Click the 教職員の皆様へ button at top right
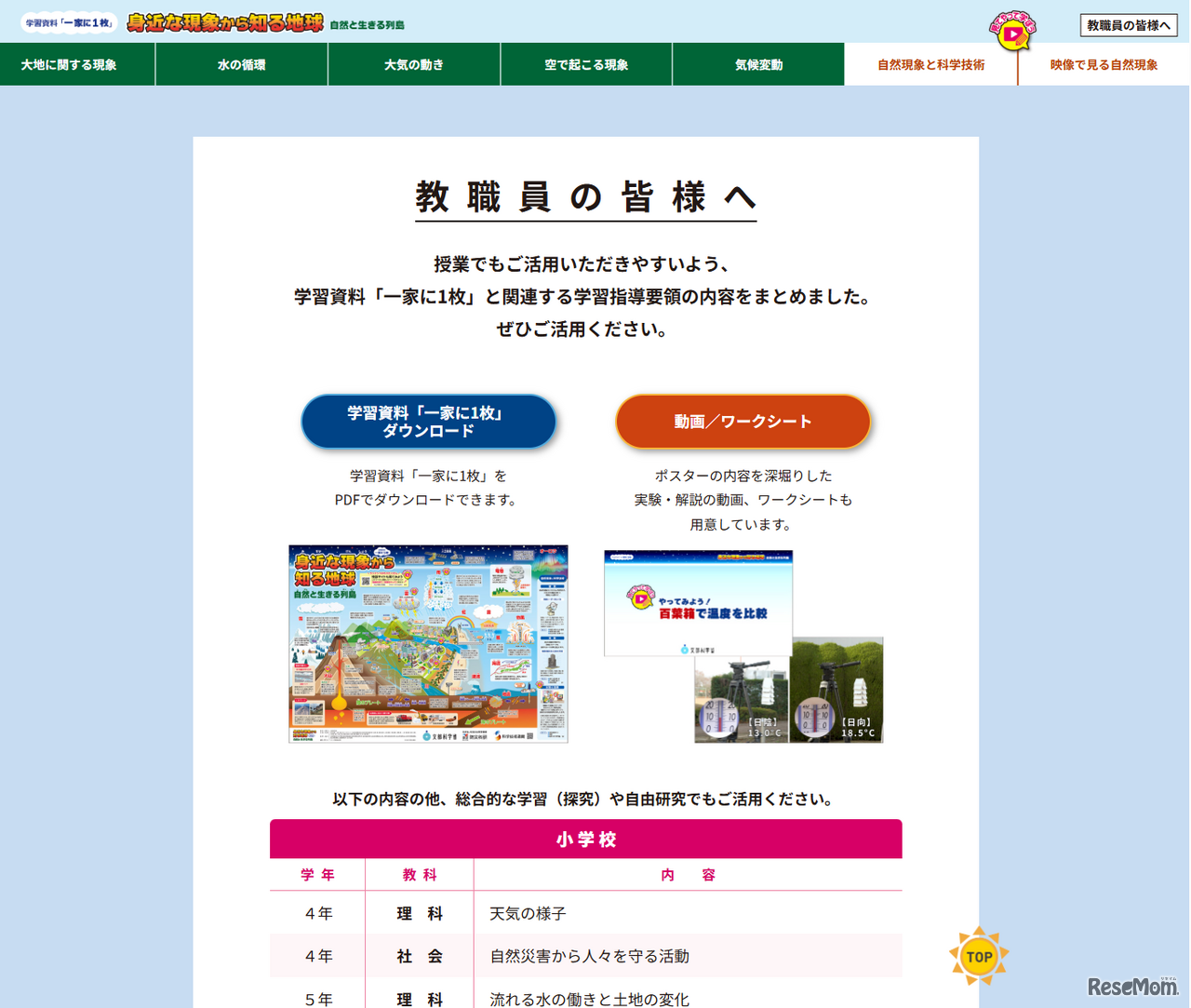This screenshot has height=1008, width=1191. (x=1129, y=25)
